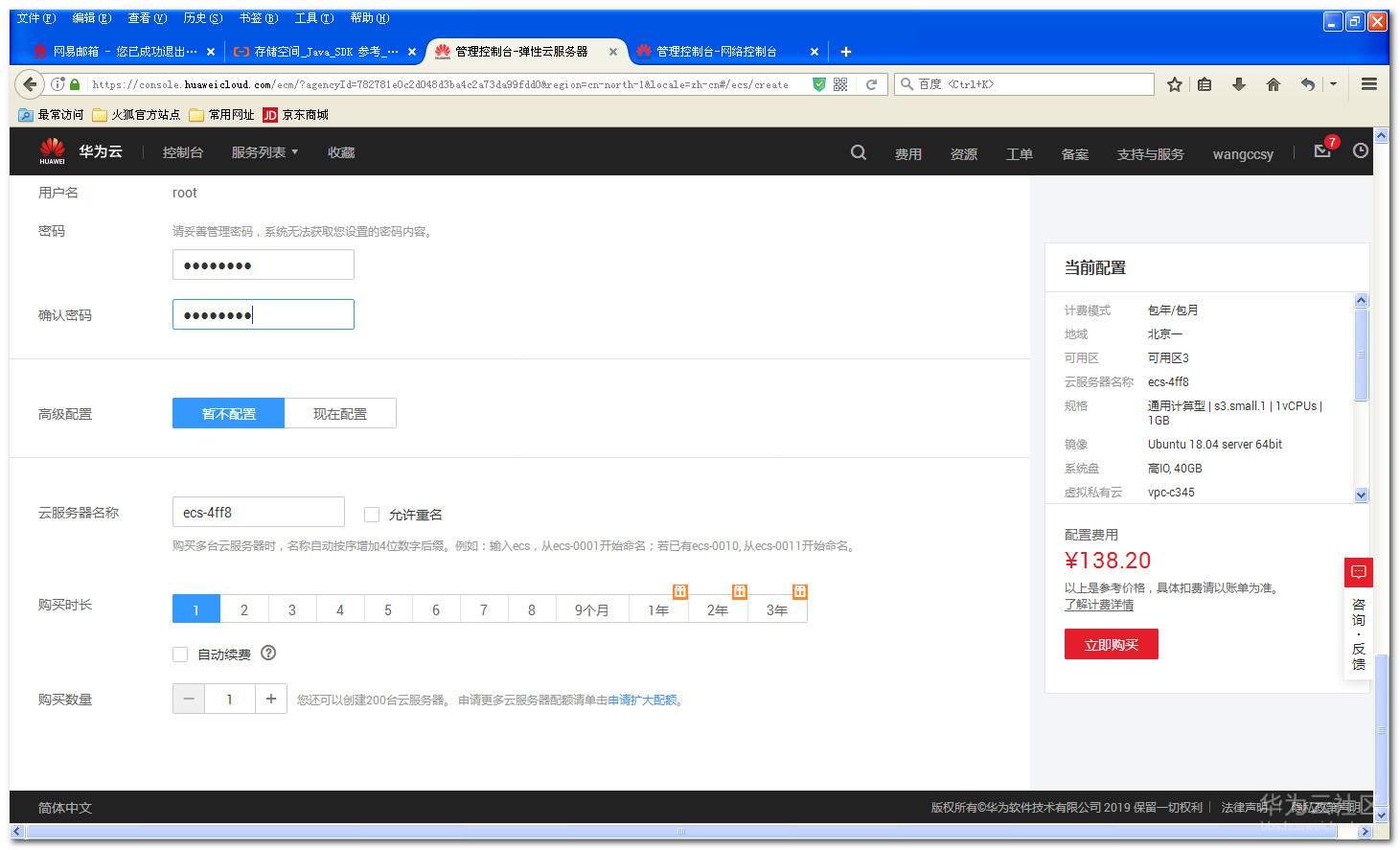1400x850 pixels.
Task: Open the downloads arrow icon
Action: click(x=1238, y=84)
